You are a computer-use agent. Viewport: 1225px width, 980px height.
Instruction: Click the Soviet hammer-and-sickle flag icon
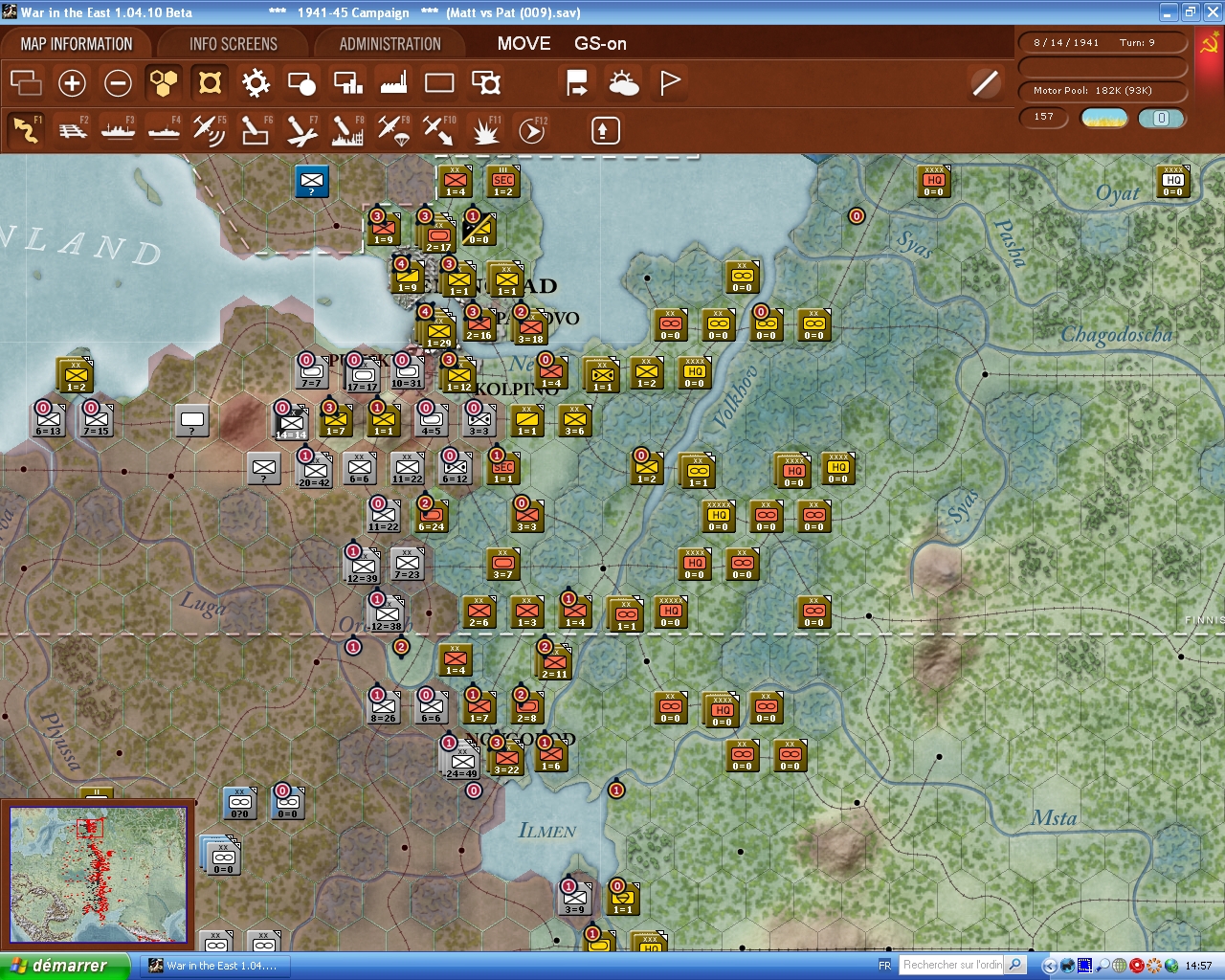1209,44
